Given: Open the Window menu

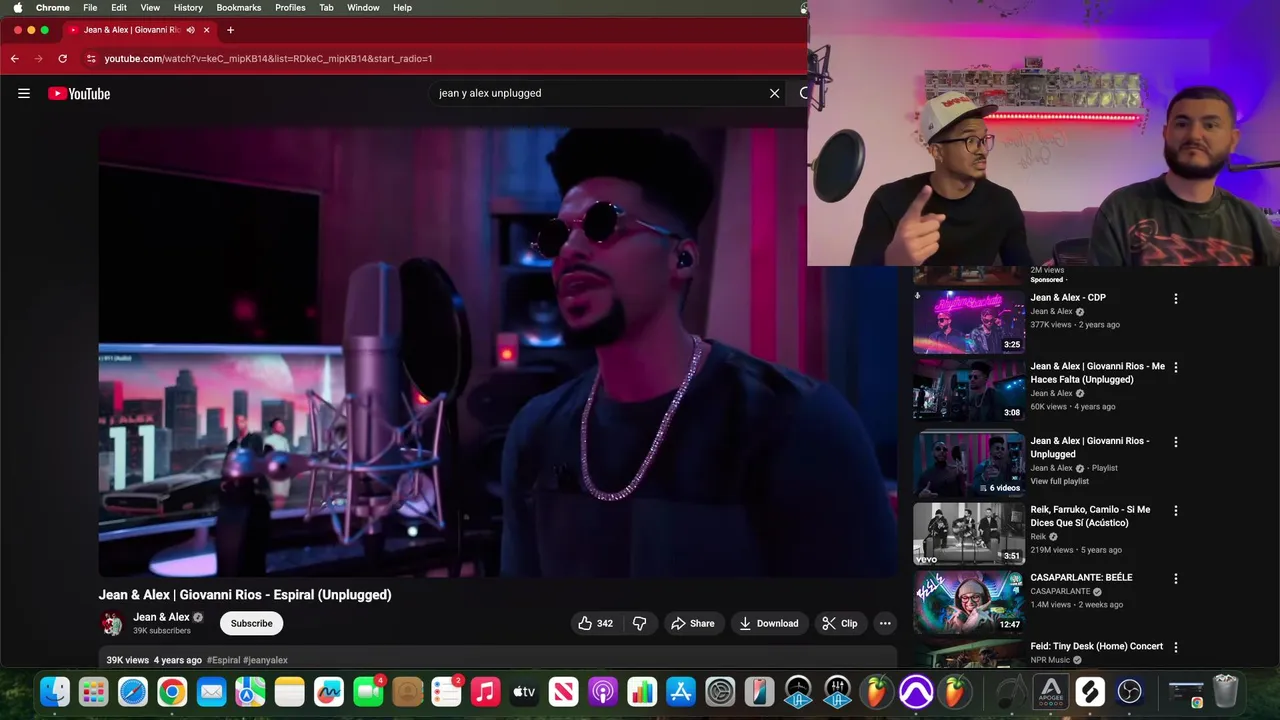Looking at the screenshot, I should coord(363,7).
